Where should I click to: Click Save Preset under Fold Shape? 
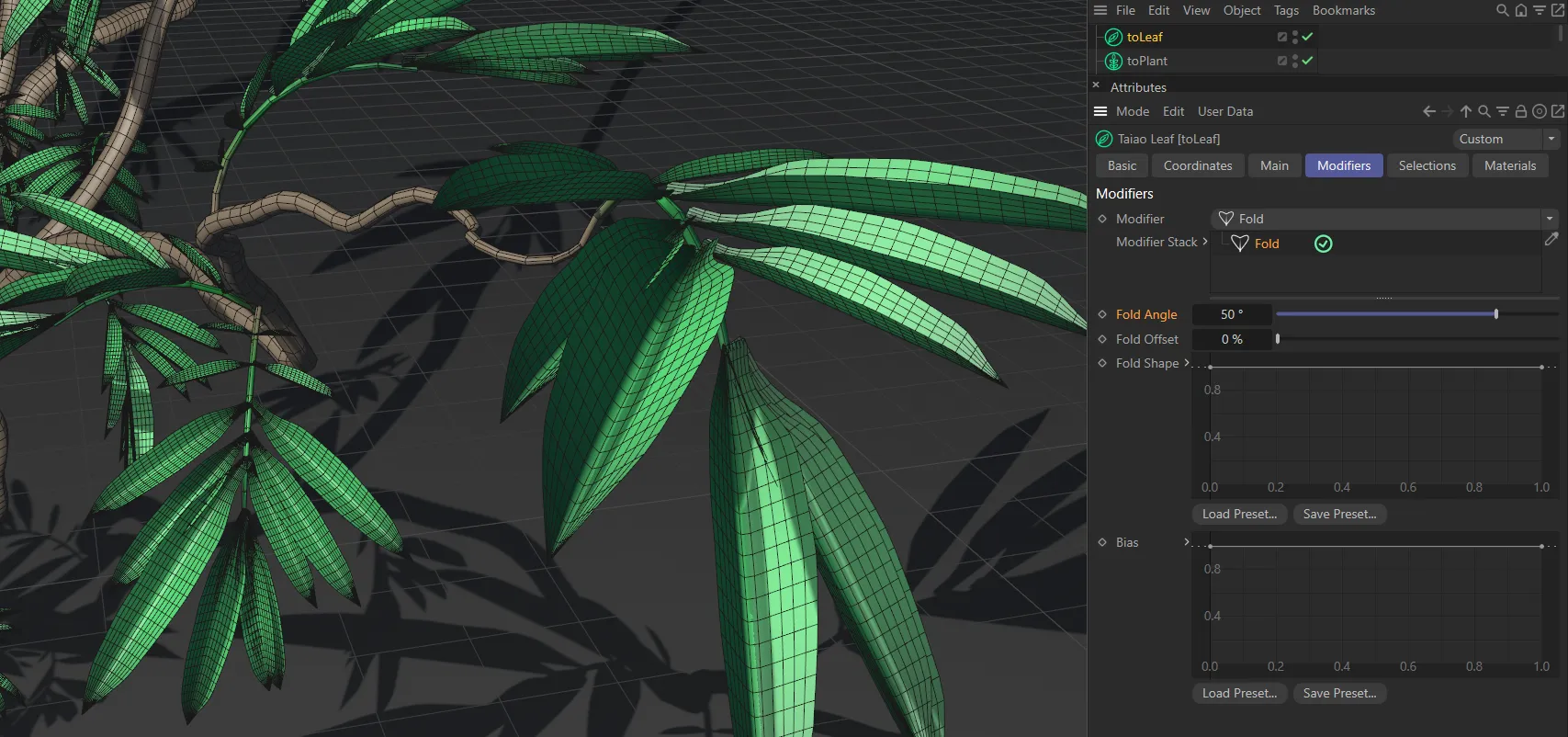tap(1339, 514)
